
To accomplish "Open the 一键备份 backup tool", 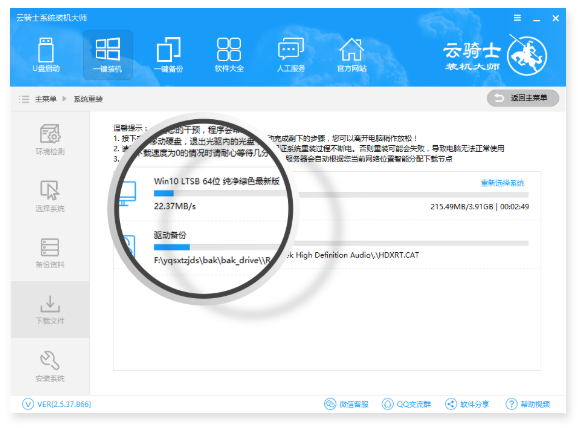I will [x=168, y=55].
